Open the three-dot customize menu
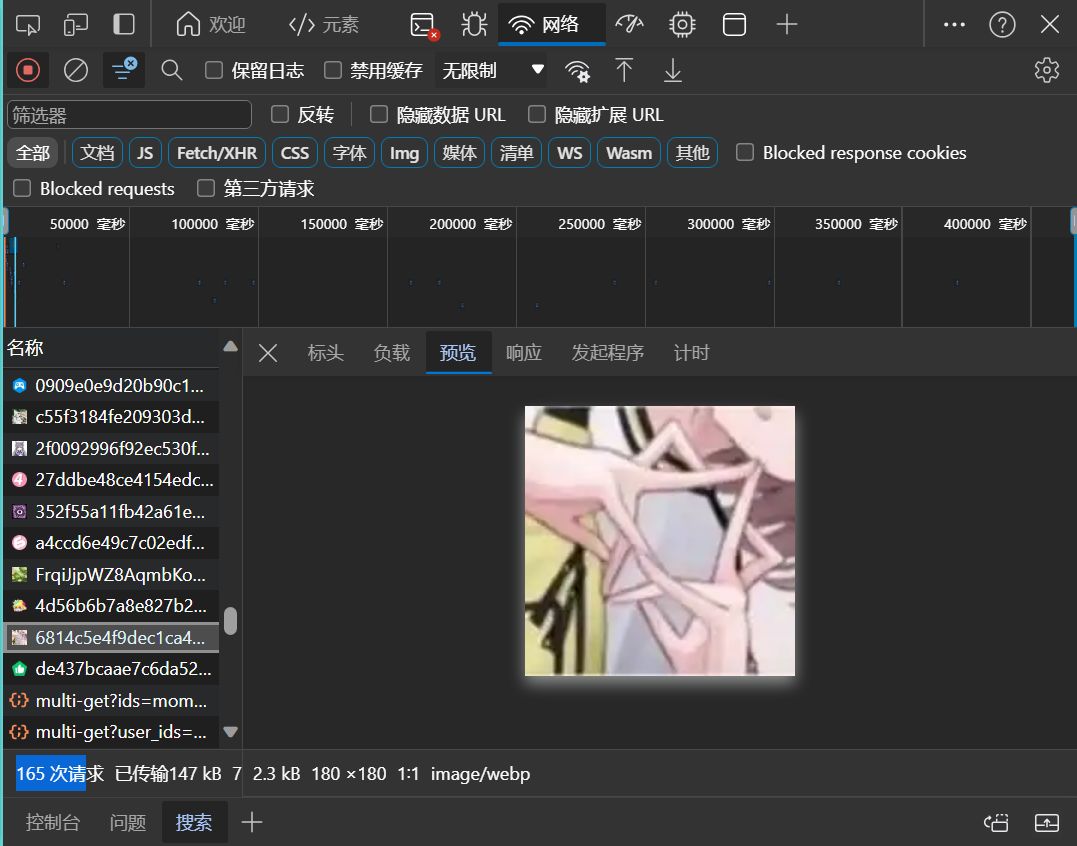Image resolution: width=1077 pixels, height=846 pixels. (x=954, y=25)
